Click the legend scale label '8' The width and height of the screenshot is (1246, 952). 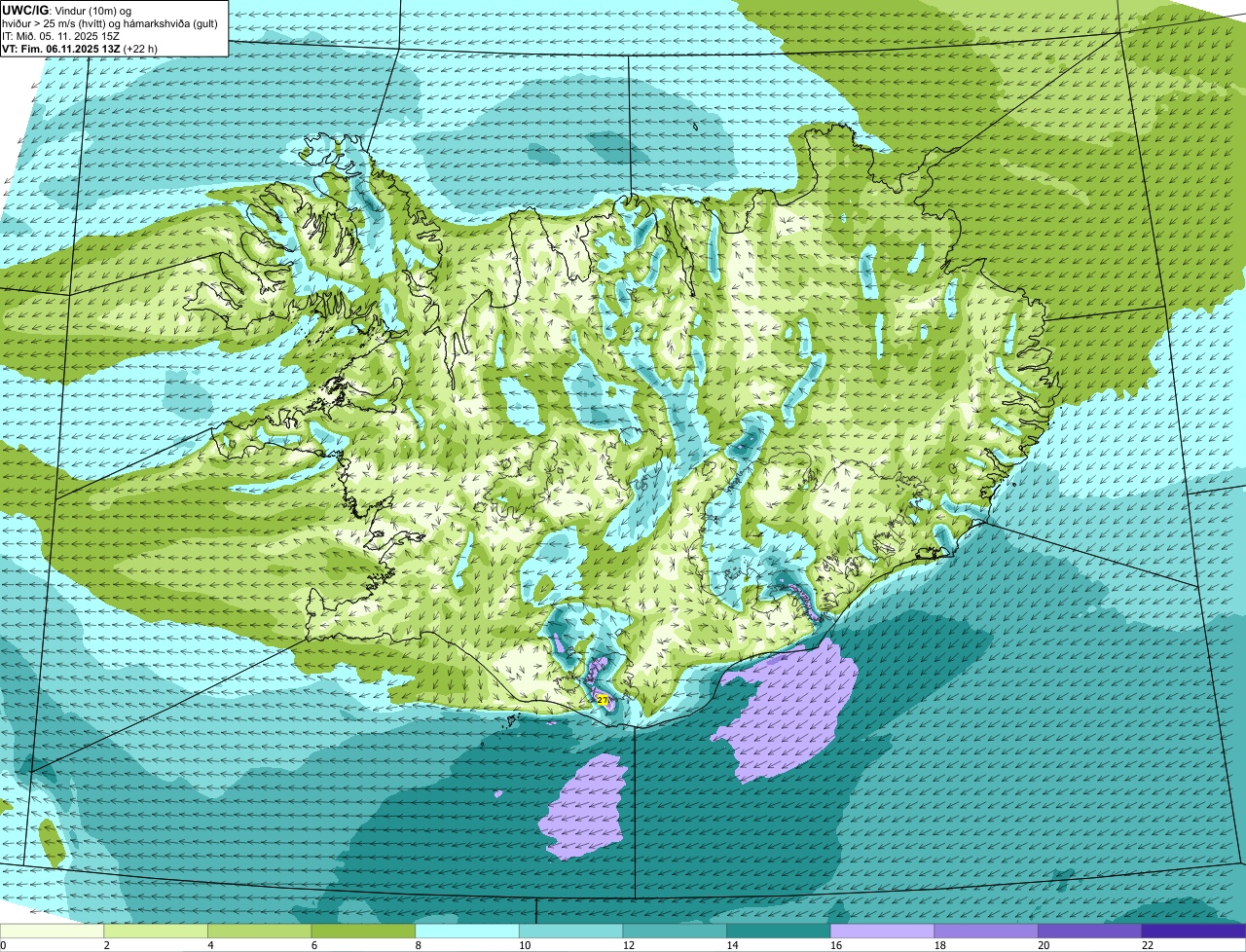point(418,945)
